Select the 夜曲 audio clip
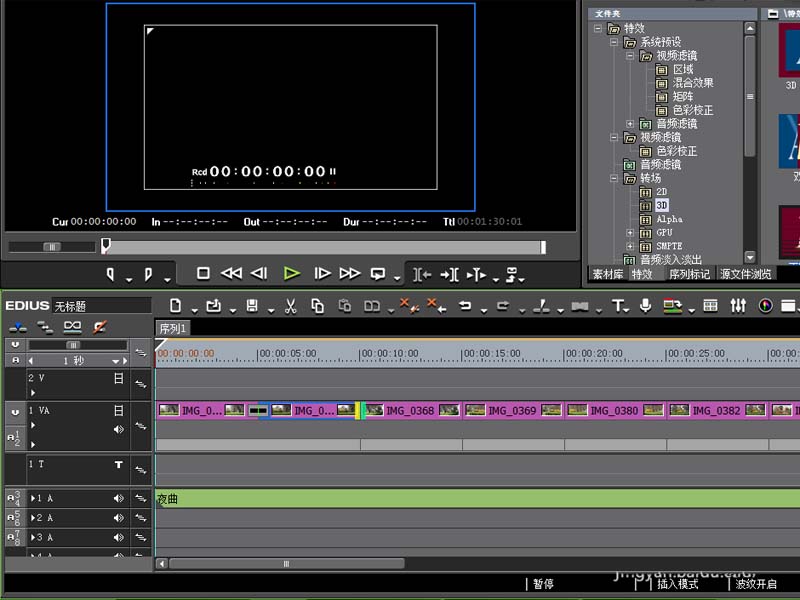 pos(478,499)
